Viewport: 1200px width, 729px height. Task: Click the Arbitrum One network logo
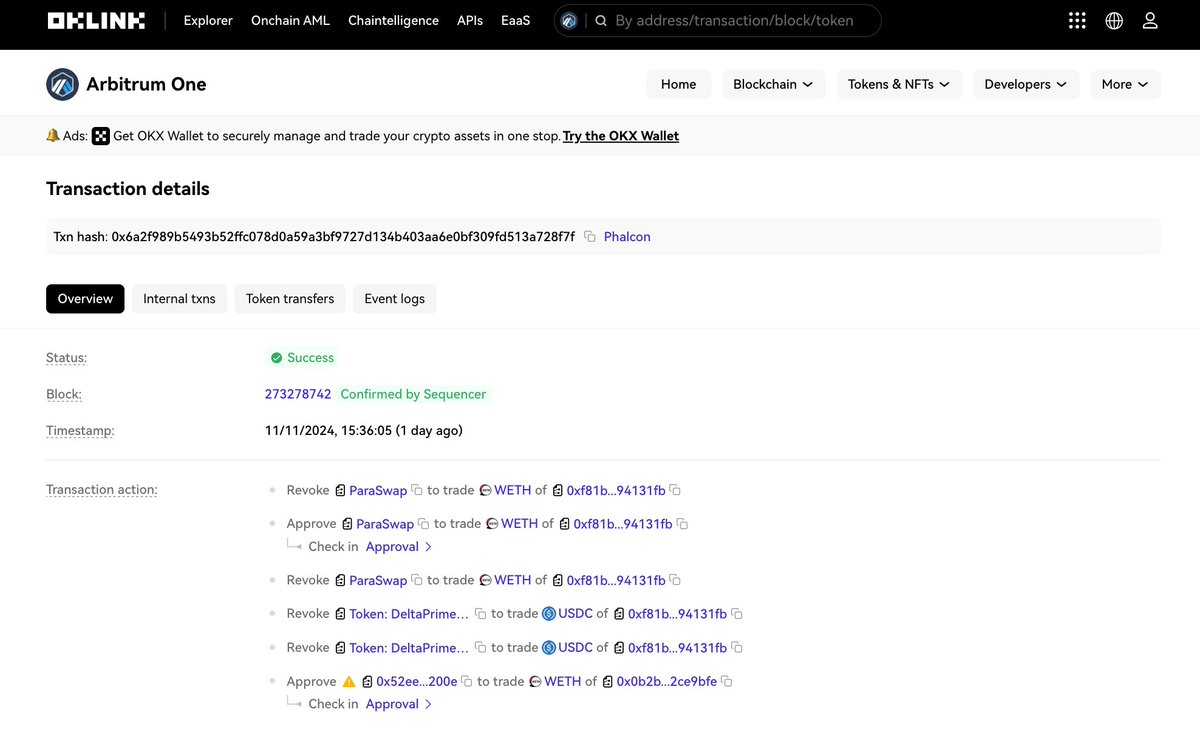tap(62, 84)
